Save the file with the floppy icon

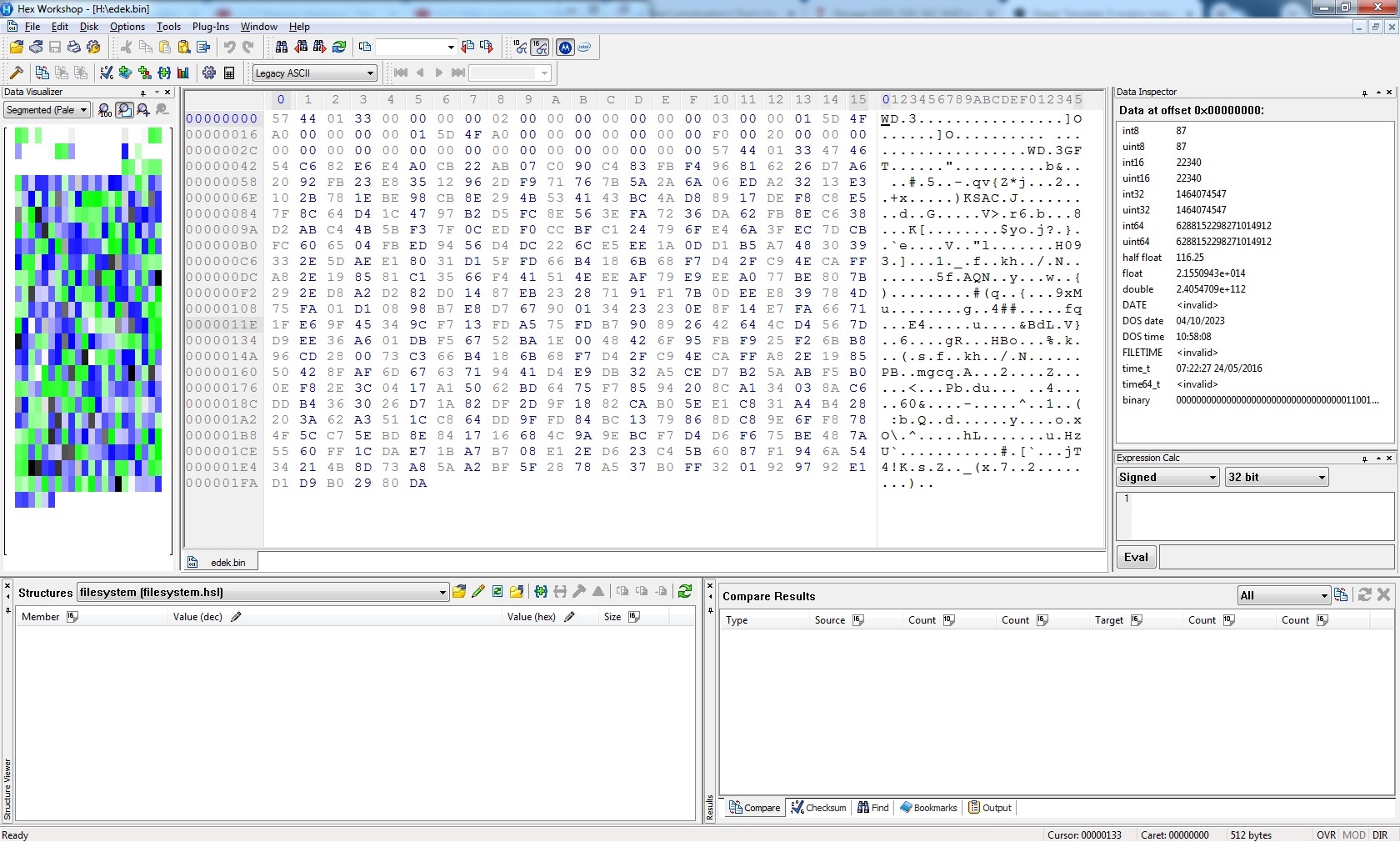(55, 48)
